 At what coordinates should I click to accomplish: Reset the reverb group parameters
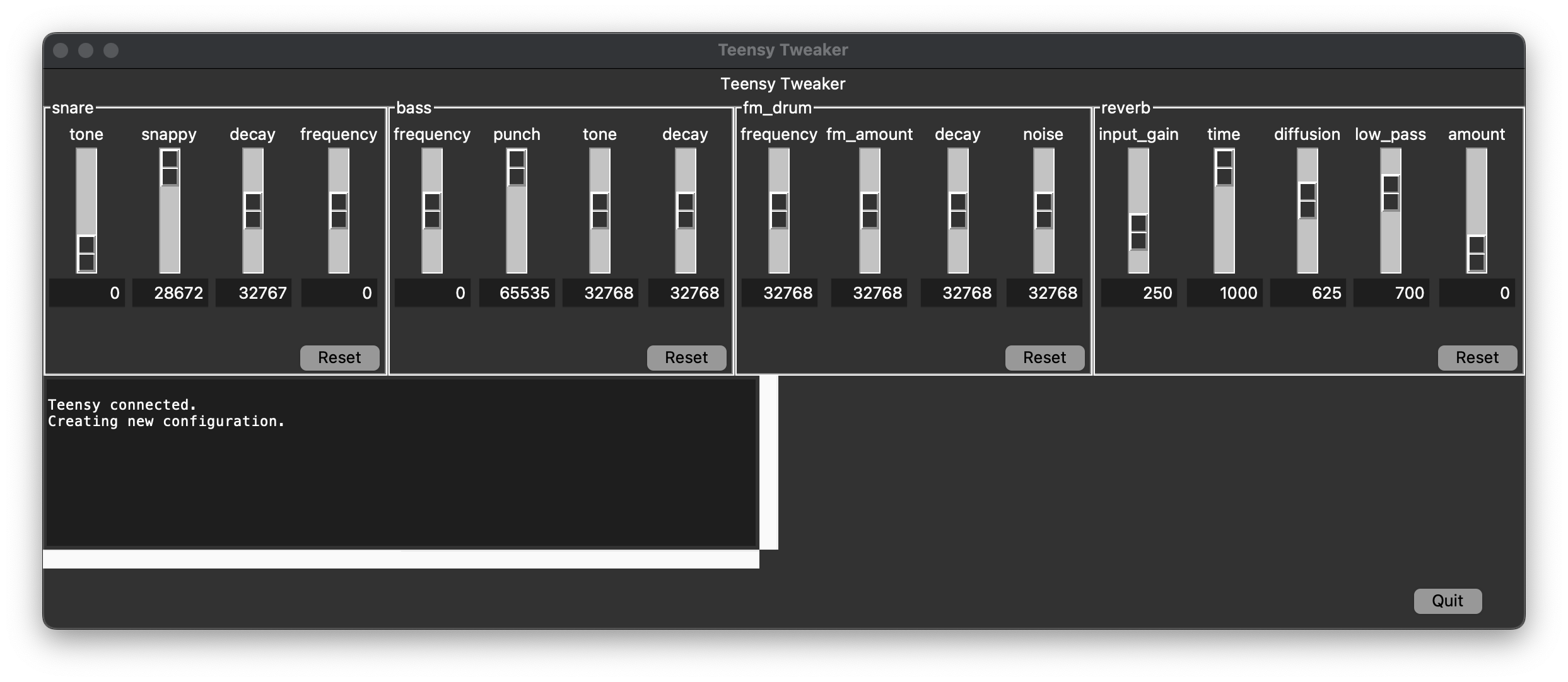point(1477,357)
